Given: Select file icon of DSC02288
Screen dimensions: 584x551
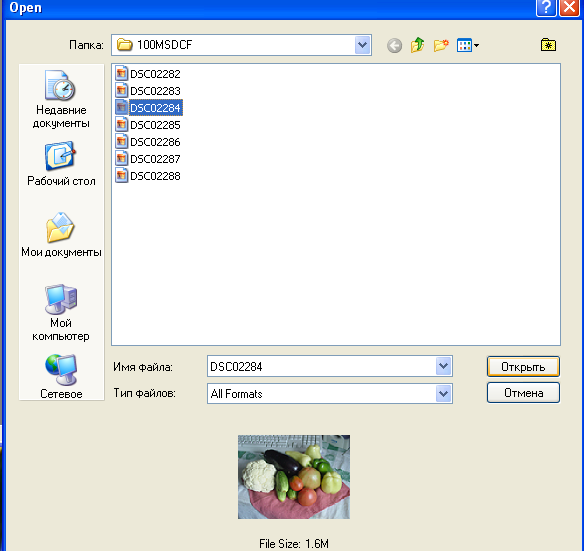Looking at the screenshot, I should (x=121, y=175).
